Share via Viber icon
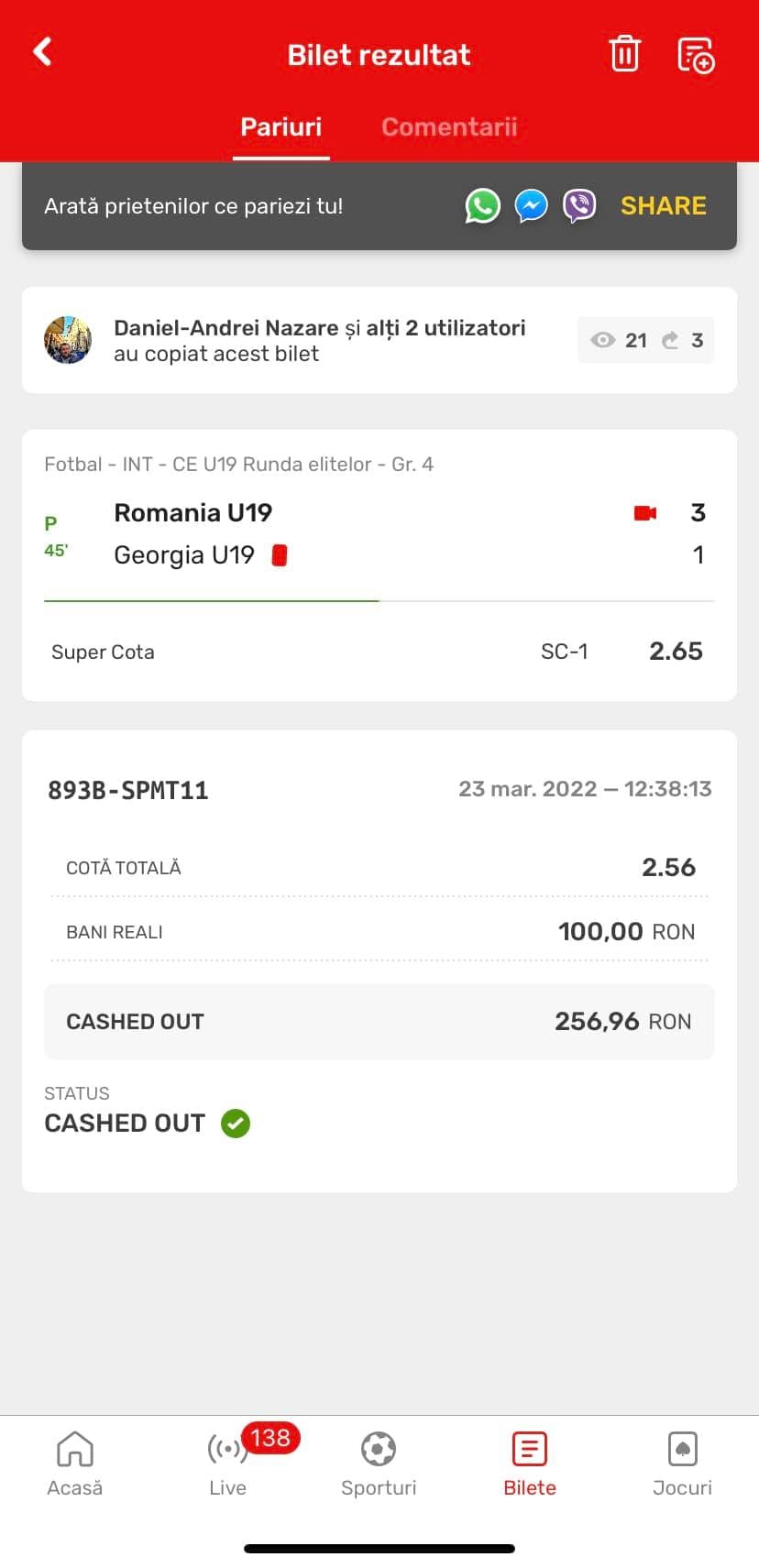 [x=579, y=206]
